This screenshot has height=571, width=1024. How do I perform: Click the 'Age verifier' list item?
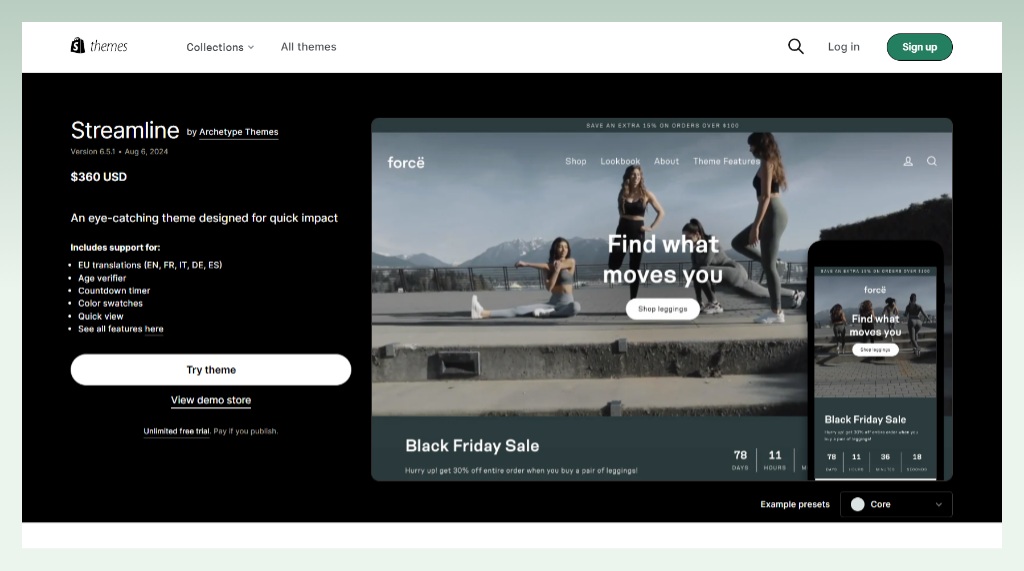coord(102,278)
